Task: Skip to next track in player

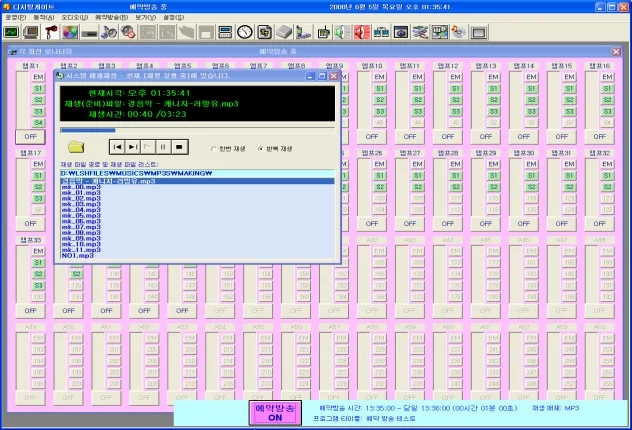Action: (133, 147)
